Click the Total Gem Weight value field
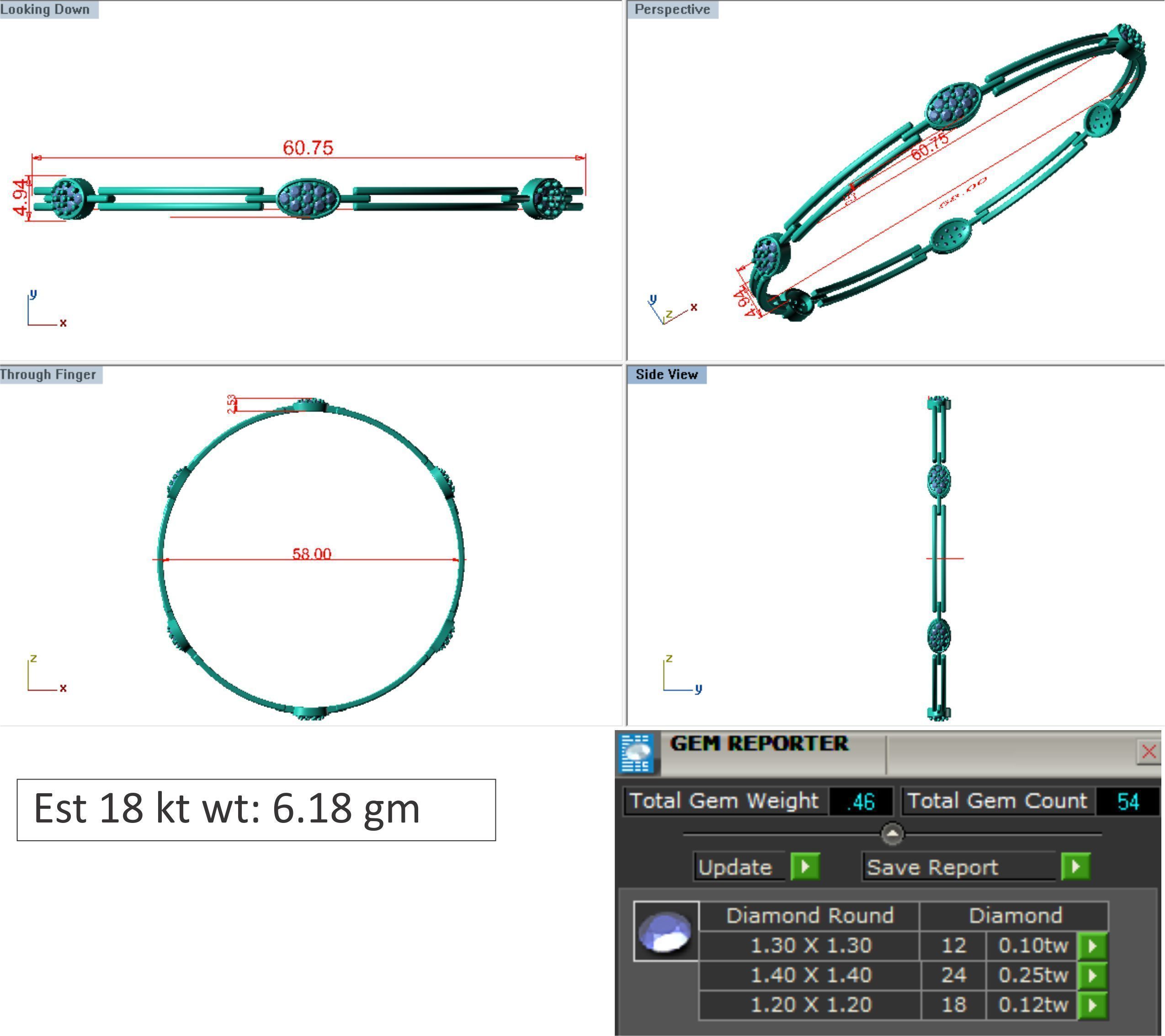 click(861, 801)
